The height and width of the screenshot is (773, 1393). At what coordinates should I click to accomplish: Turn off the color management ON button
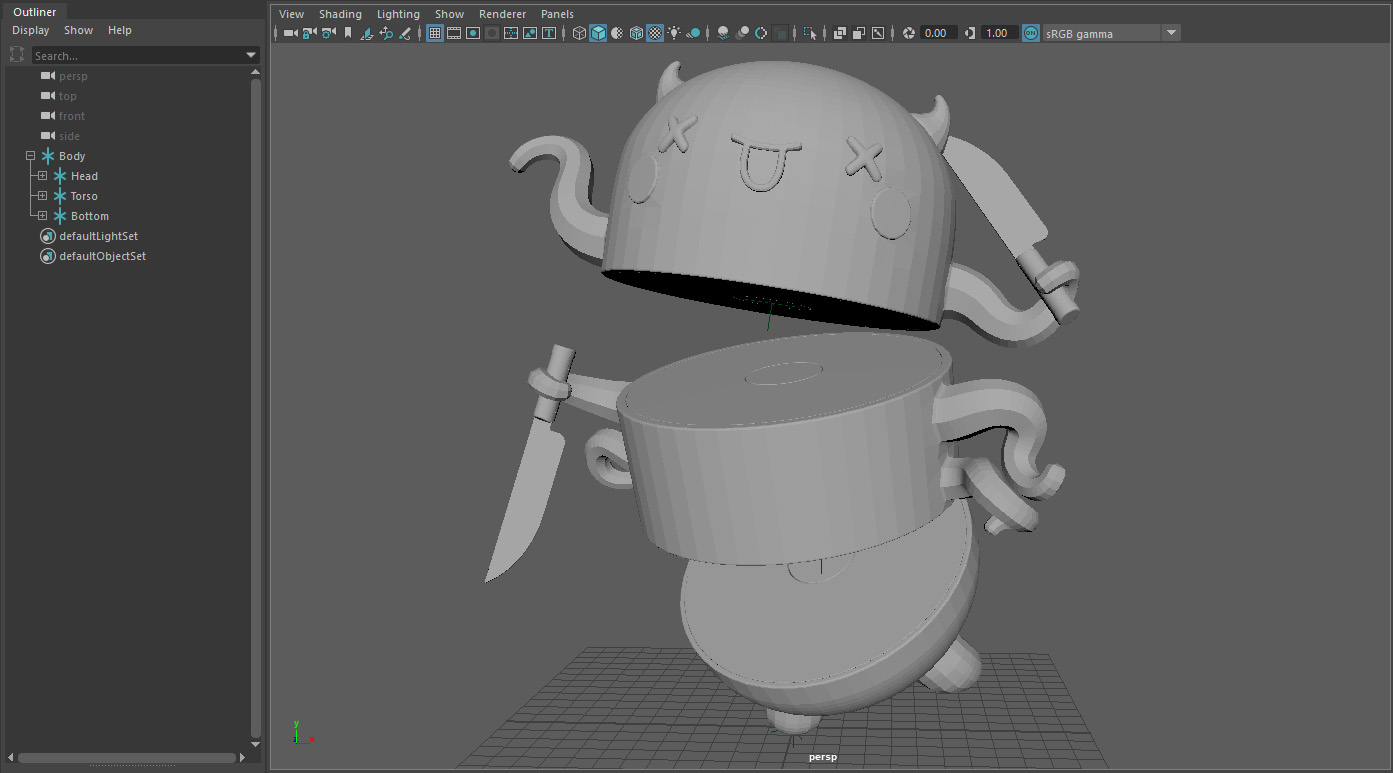pyautogui.click(x=1030, y=33)
